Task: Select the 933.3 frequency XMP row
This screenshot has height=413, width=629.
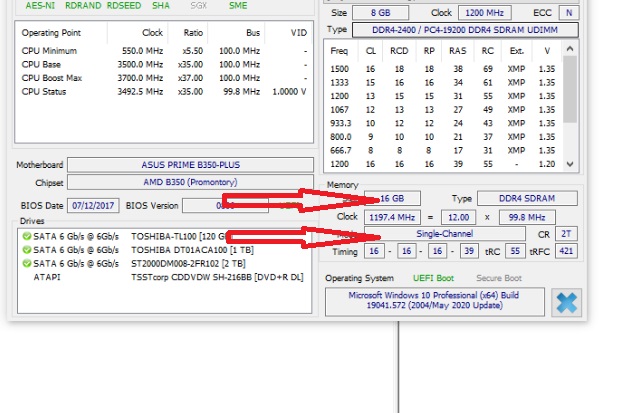Action: [443, 123]
